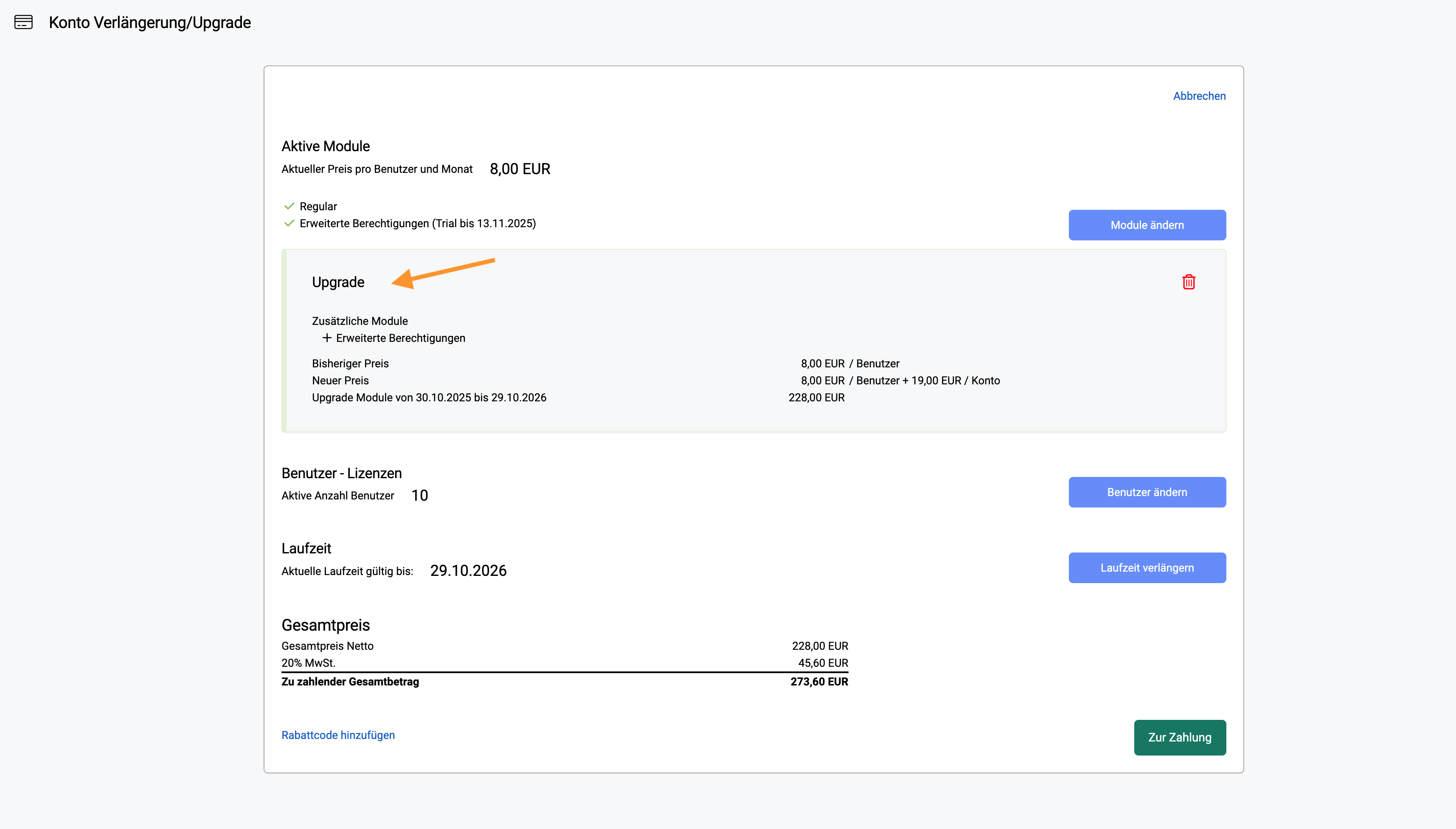Click the Aktive Anzahl Benutzer label
The height and width of the screenshot is (829, 1456).
(x=337, y=495)
